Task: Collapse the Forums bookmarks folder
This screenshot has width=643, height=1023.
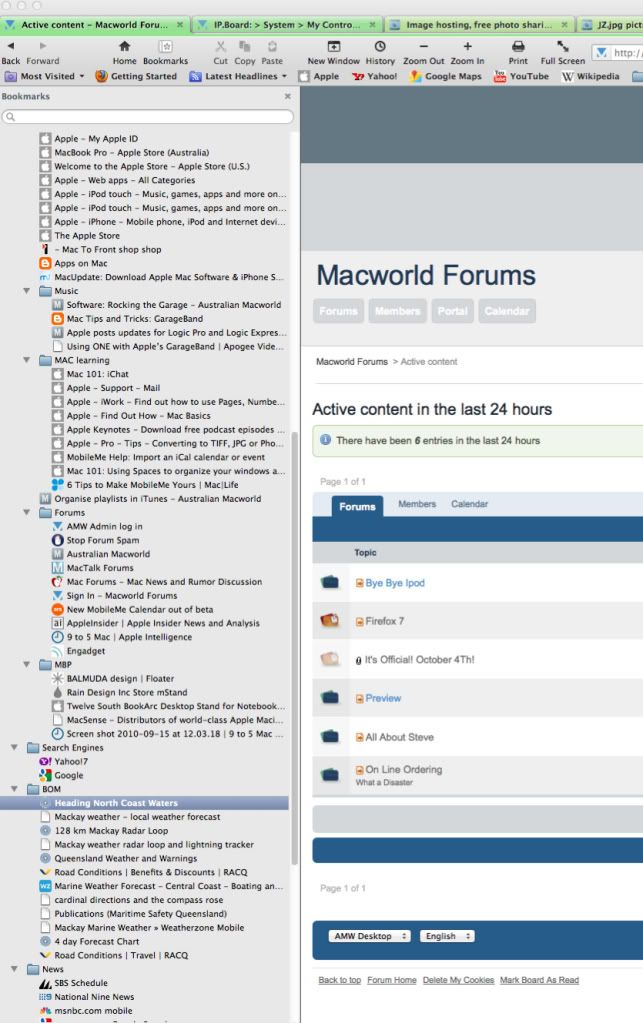Action: pos(27,513)
